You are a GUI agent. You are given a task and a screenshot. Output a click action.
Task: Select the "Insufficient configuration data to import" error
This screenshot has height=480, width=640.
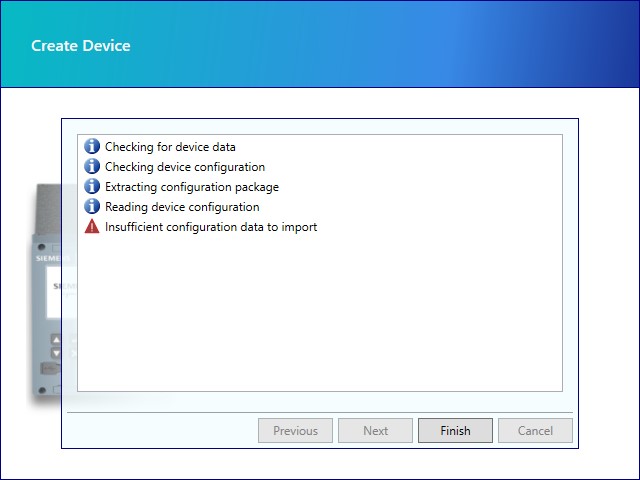coord(211,227)
